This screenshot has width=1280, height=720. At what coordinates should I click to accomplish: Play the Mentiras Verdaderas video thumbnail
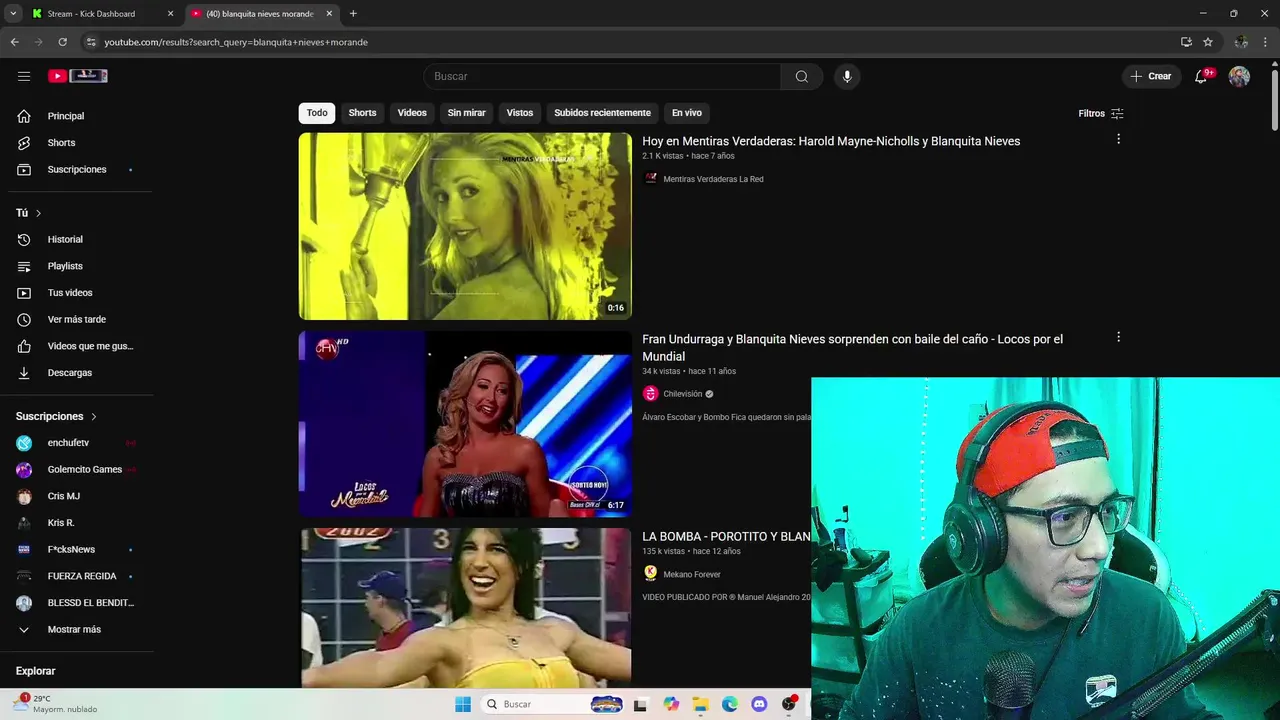(x=465, y=226)
